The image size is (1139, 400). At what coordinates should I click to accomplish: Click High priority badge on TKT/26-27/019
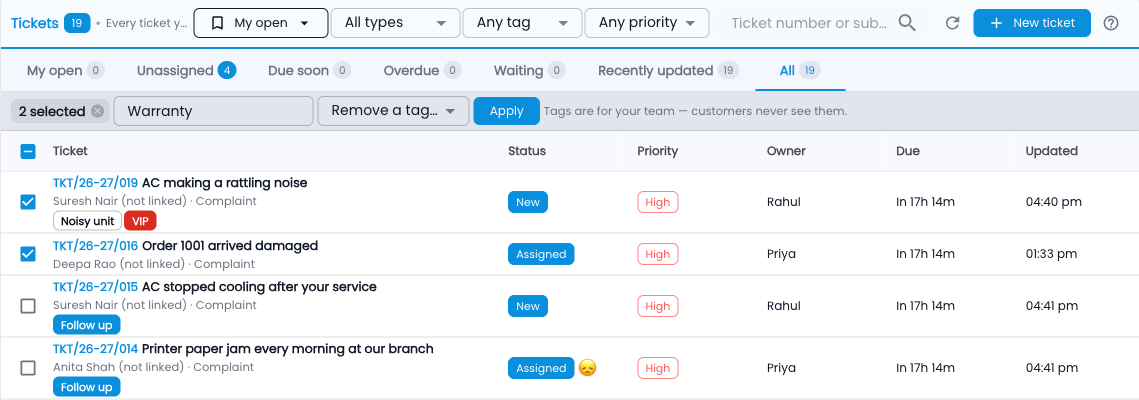coord(657,203)
